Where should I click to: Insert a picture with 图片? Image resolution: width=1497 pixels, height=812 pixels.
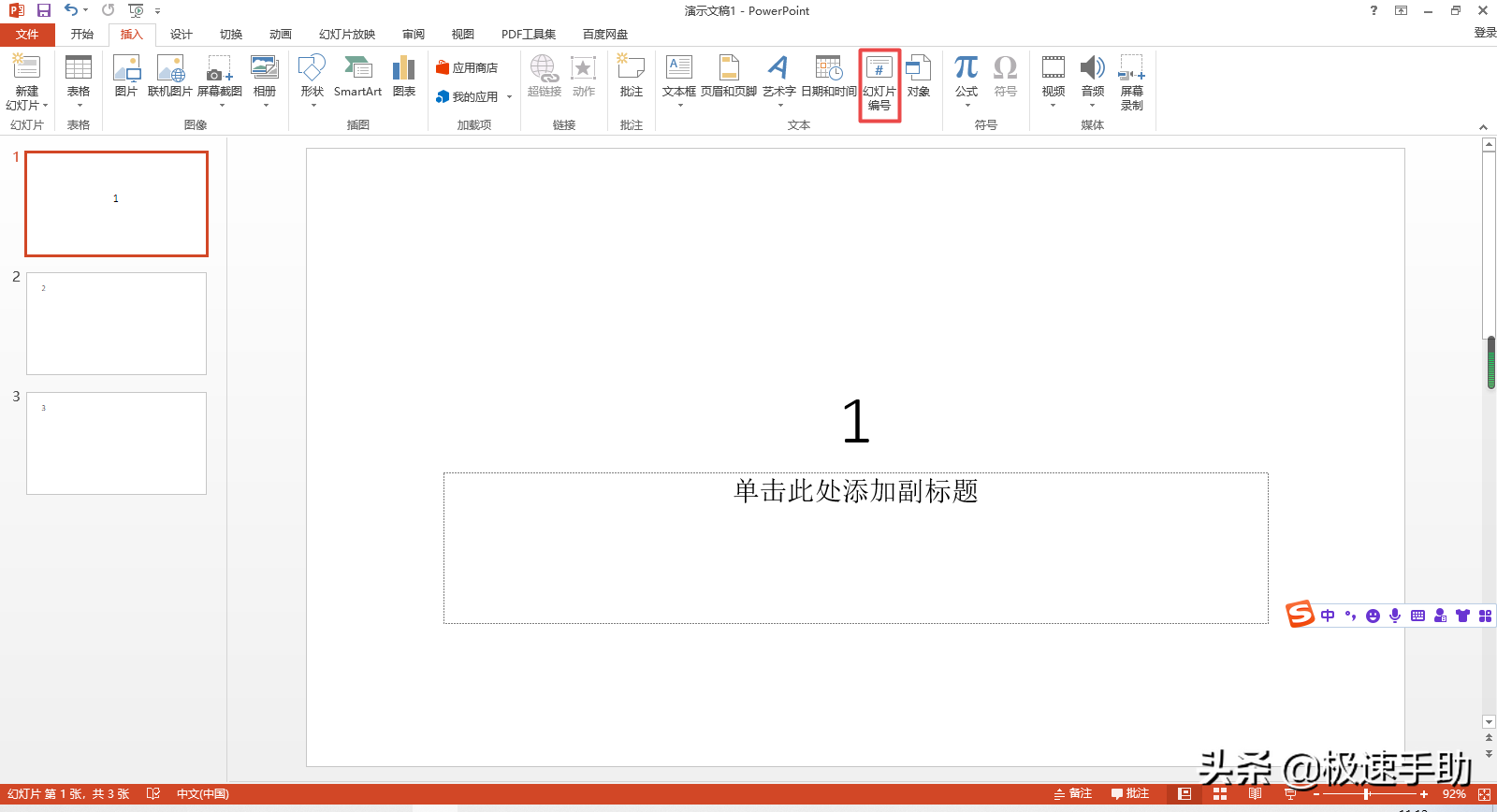click(126, 76)
